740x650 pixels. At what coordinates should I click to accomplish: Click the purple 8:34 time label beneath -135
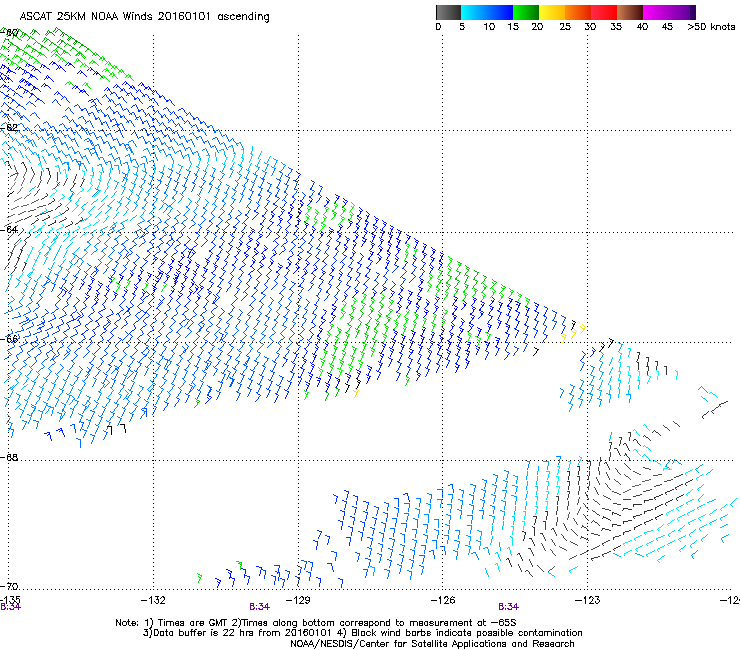click(10, 607)
